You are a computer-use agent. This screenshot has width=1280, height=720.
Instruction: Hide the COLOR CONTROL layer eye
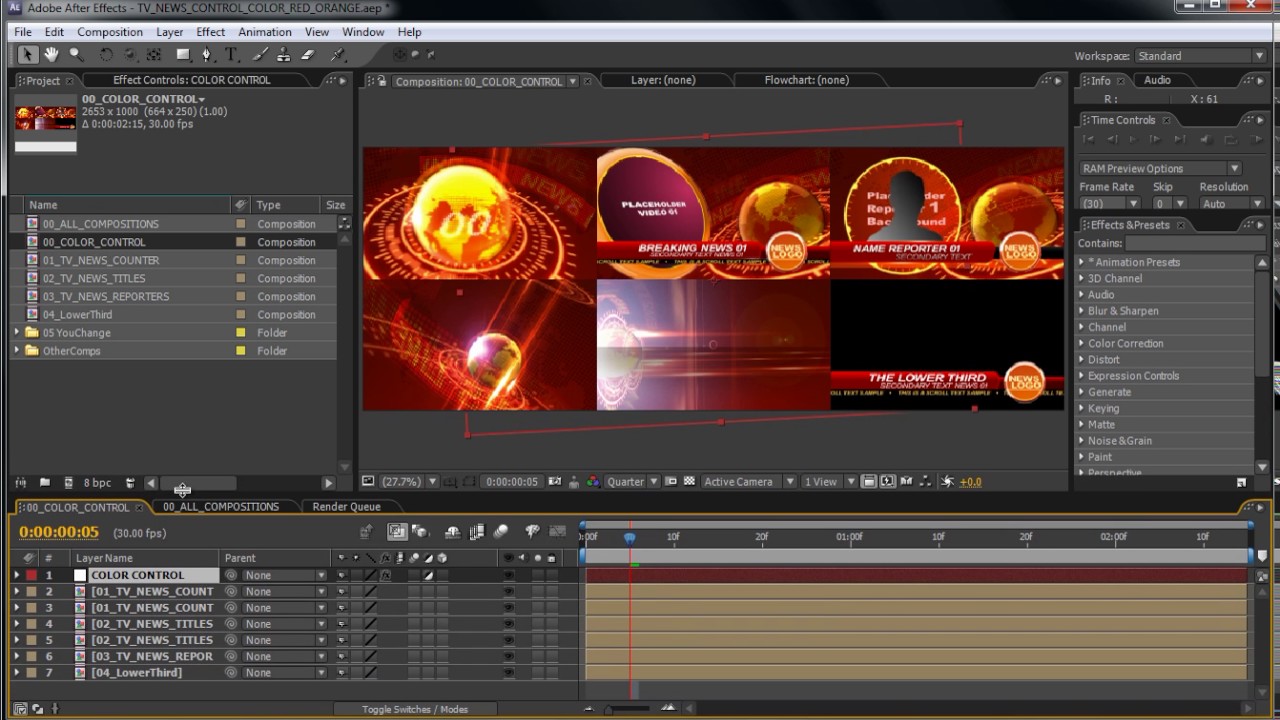click(x=509, y=575)
